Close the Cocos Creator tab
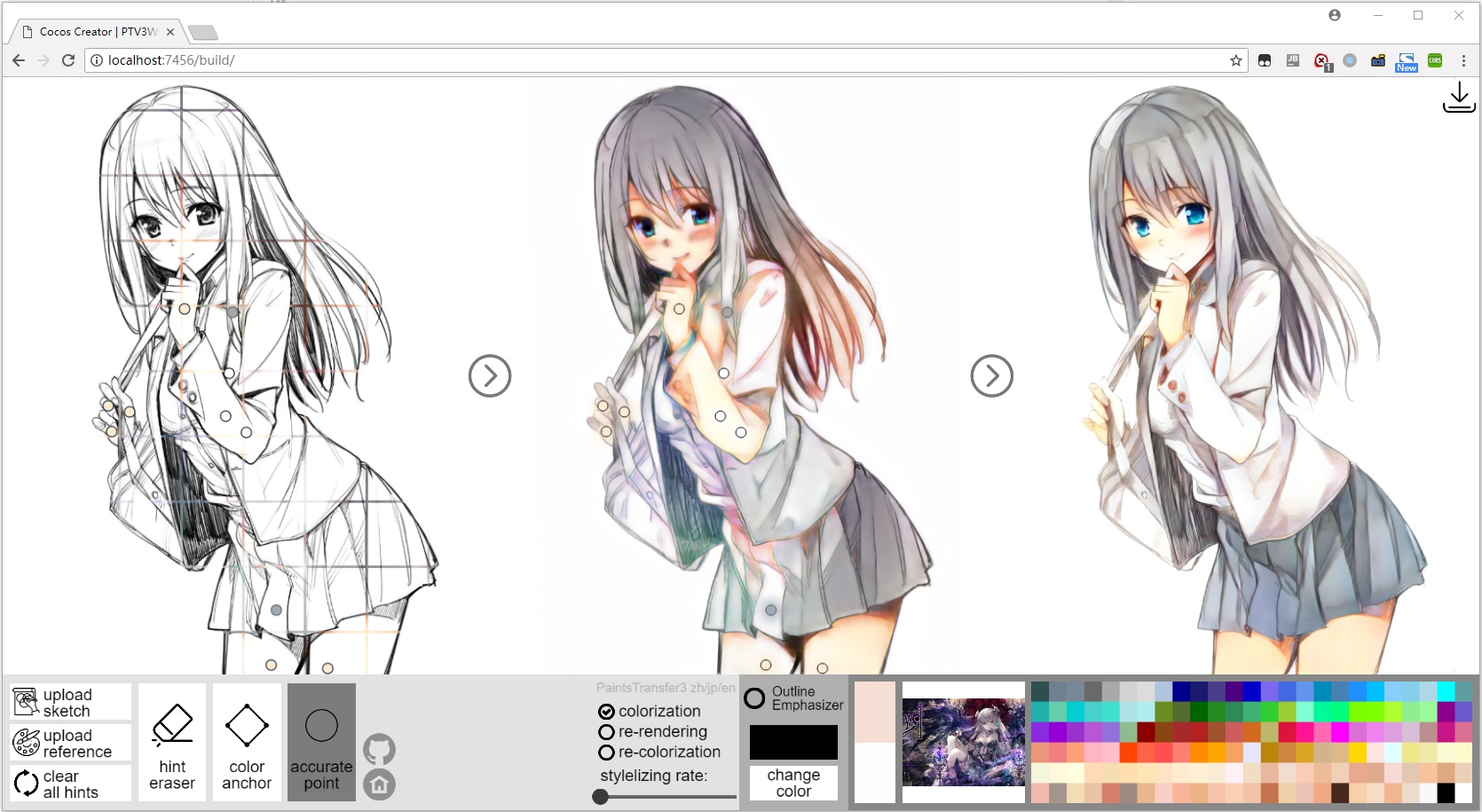1482x812 pixels. [170, 32]
